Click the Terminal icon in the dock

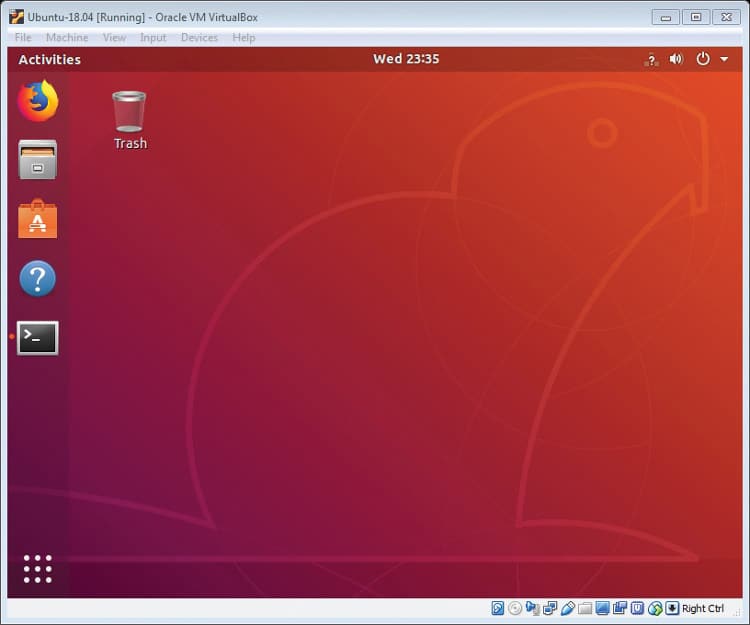pyautogui.click(x=38, y=338)
